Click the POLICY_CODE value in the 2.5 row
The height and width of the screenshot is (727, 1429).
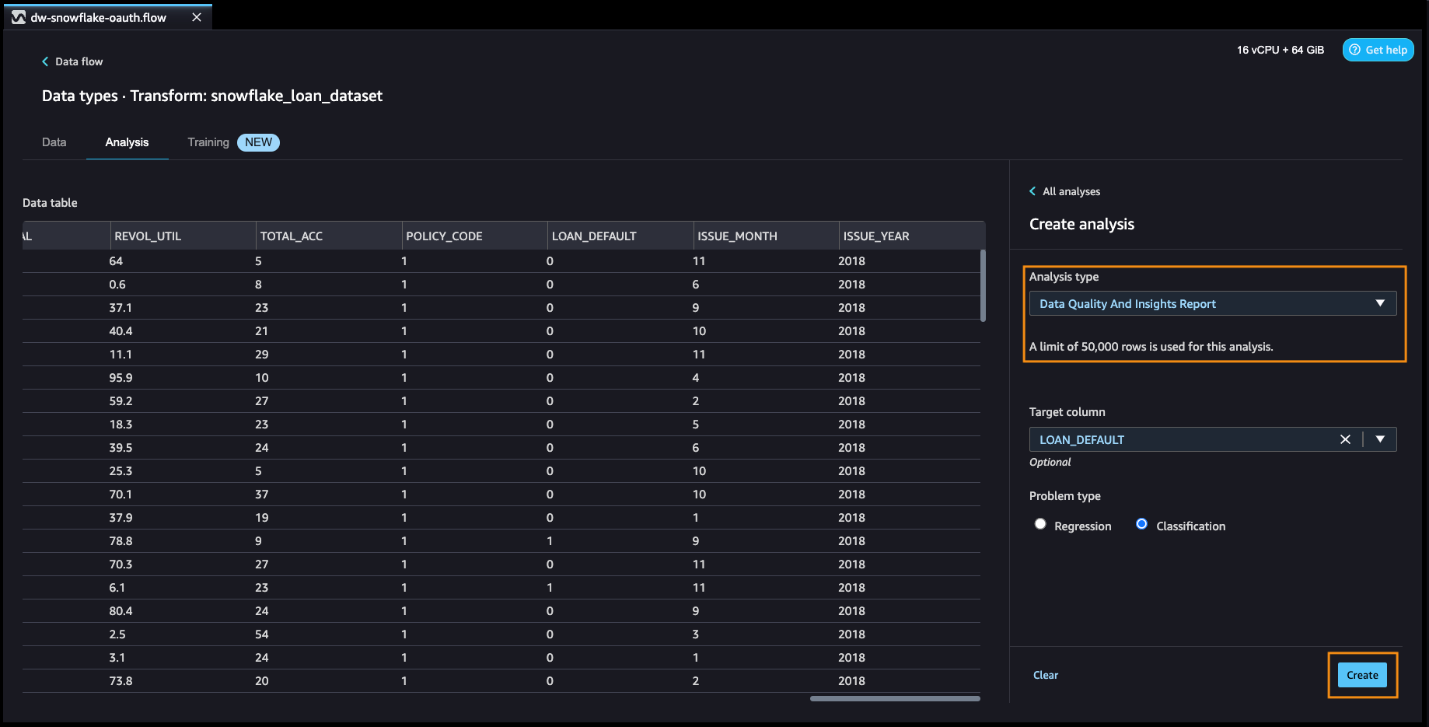pyautogui.click(x=404, y=634)
